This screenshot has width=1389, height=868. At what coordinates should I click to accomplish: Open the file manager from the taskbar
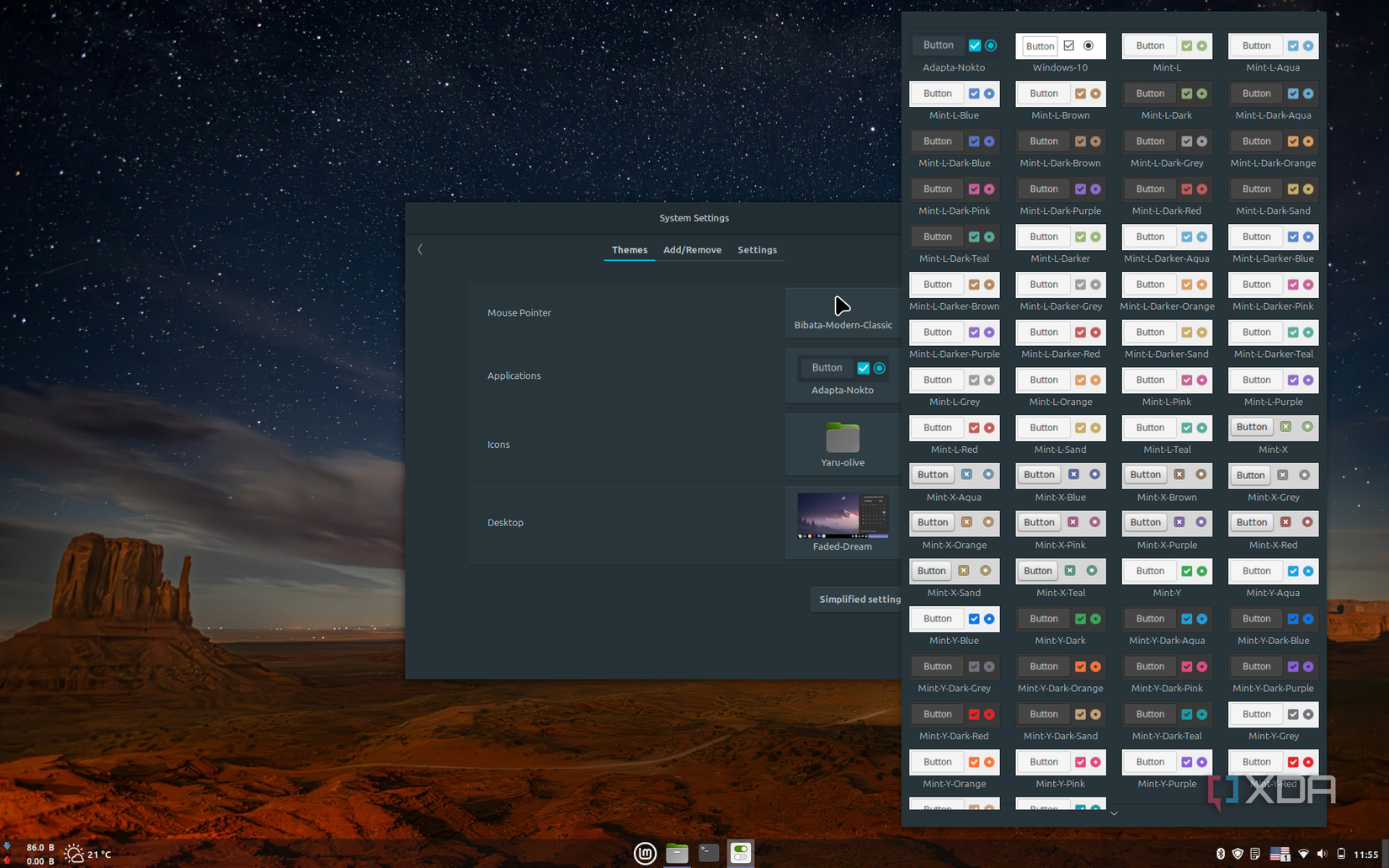click(677, 853)
